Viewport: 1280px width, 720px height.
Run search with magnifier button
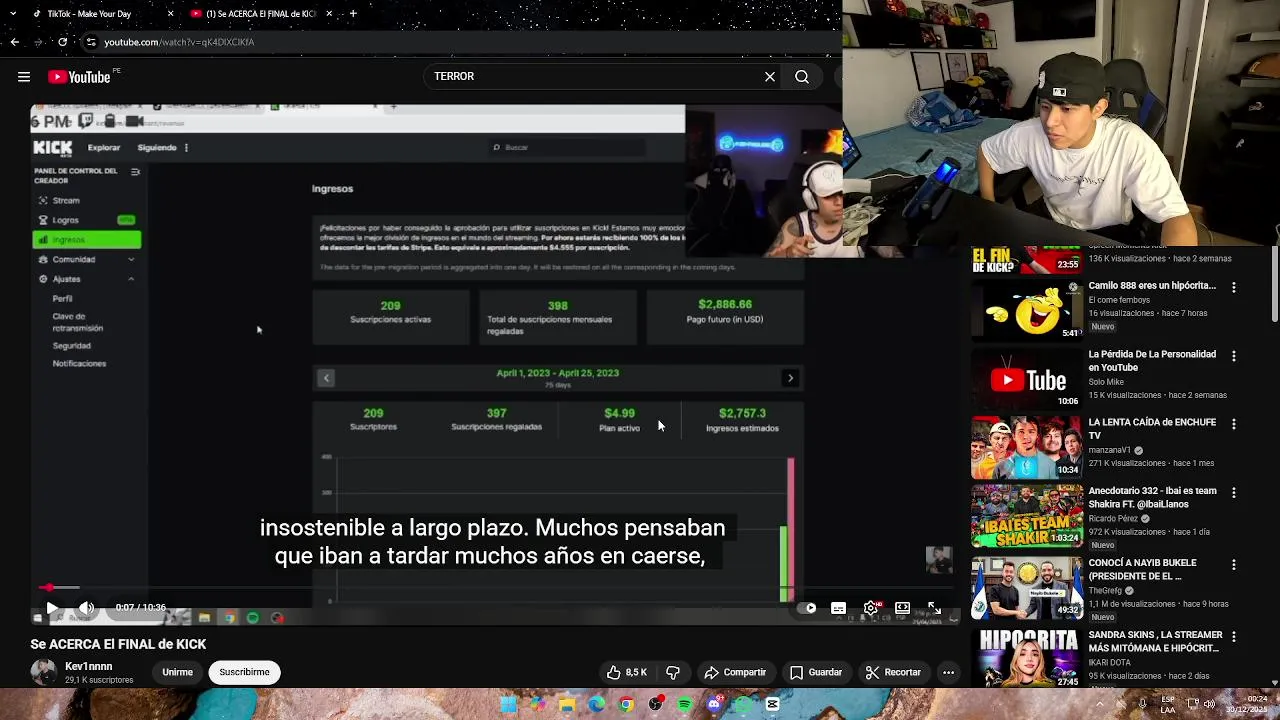pyautogui.click(x=802, y=77)
